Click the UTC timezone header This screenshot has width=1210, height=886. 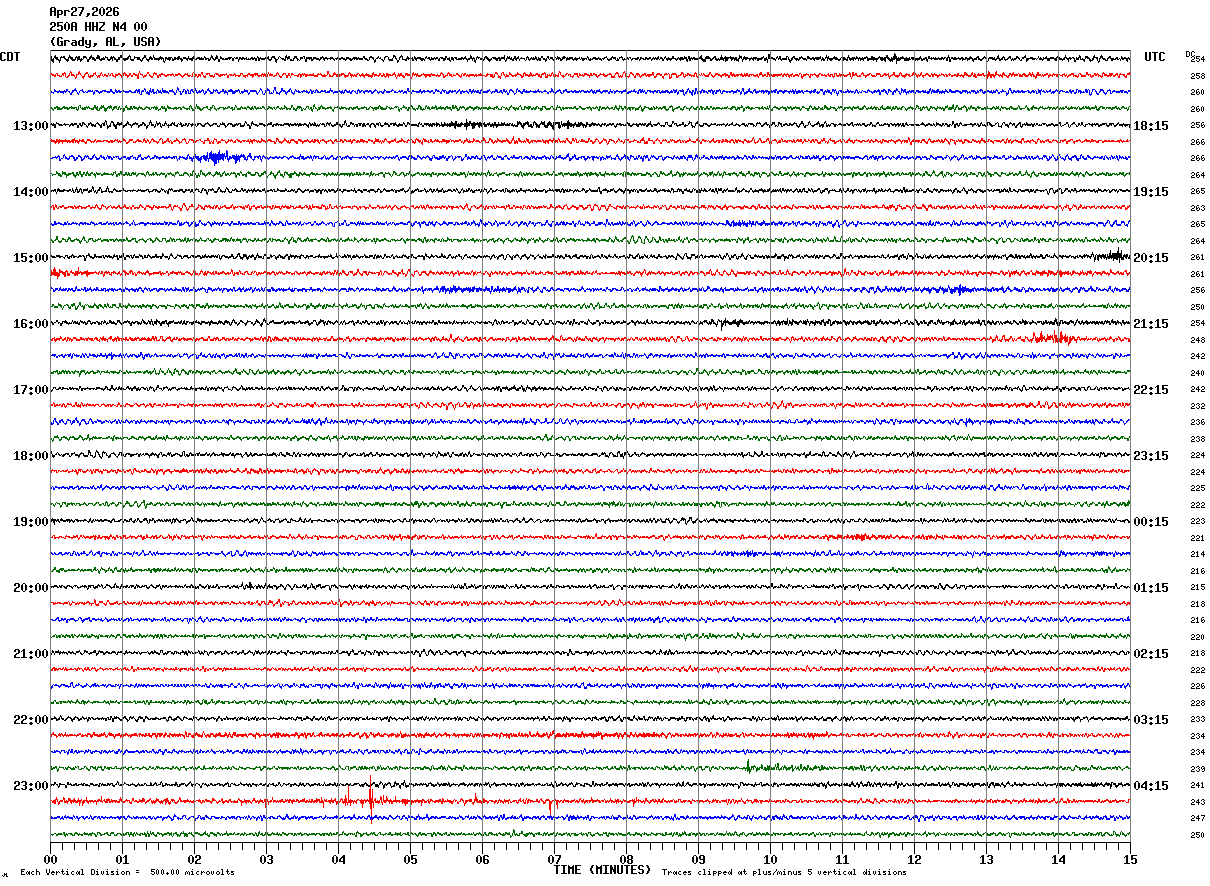click(x=1155, y=57)
